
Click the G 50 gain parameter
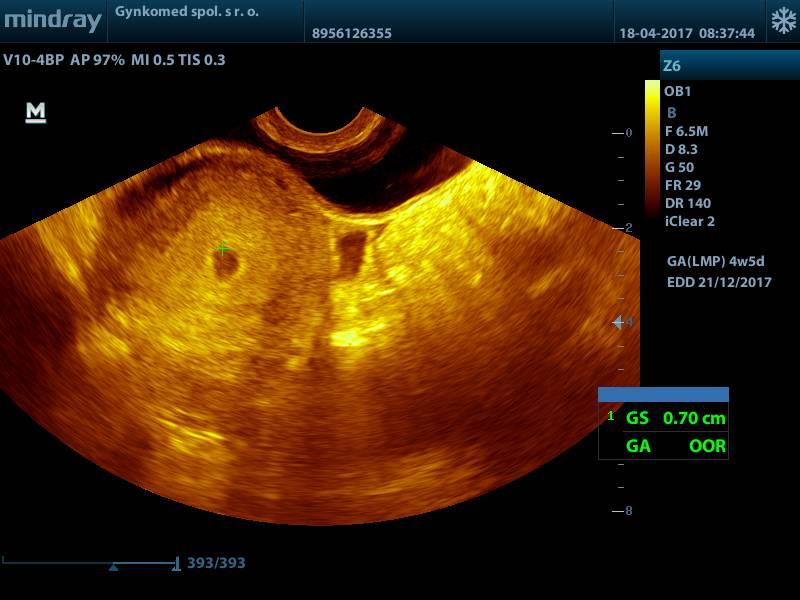(679, 167)
